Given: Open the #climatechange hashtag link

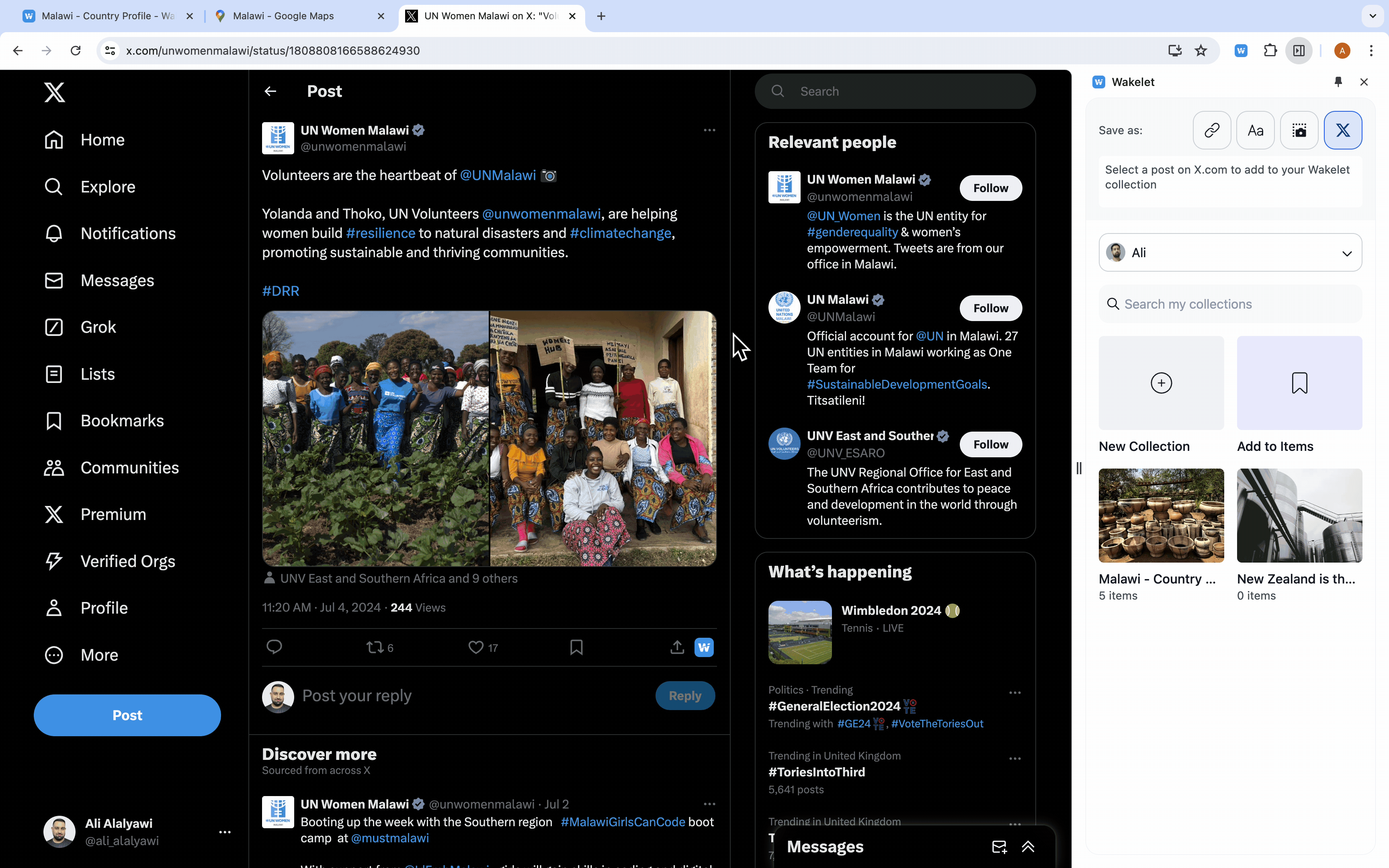Looking at the screenshot, I should [621, 233].
